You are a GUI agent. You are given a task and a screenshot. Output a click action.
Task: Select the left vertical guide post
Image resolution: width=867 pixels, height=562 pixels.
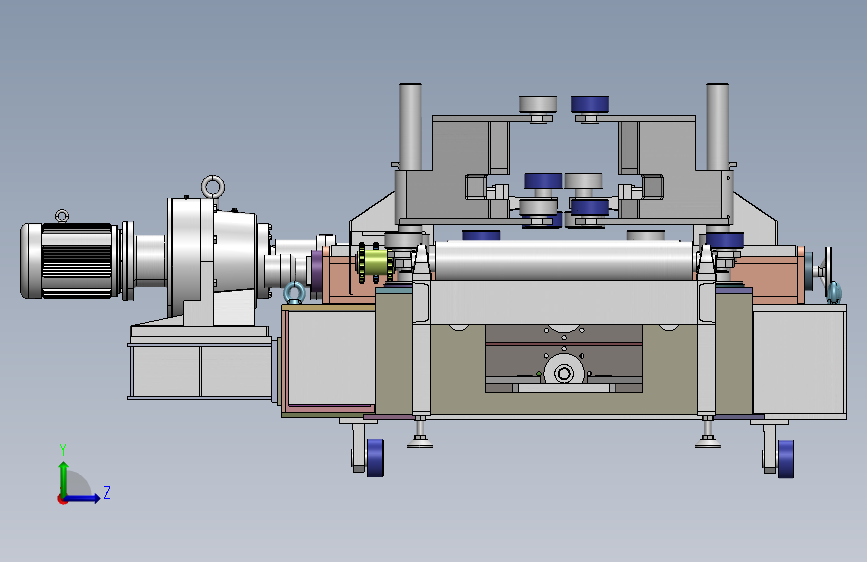pyautogui.click(x=410, y=127)
